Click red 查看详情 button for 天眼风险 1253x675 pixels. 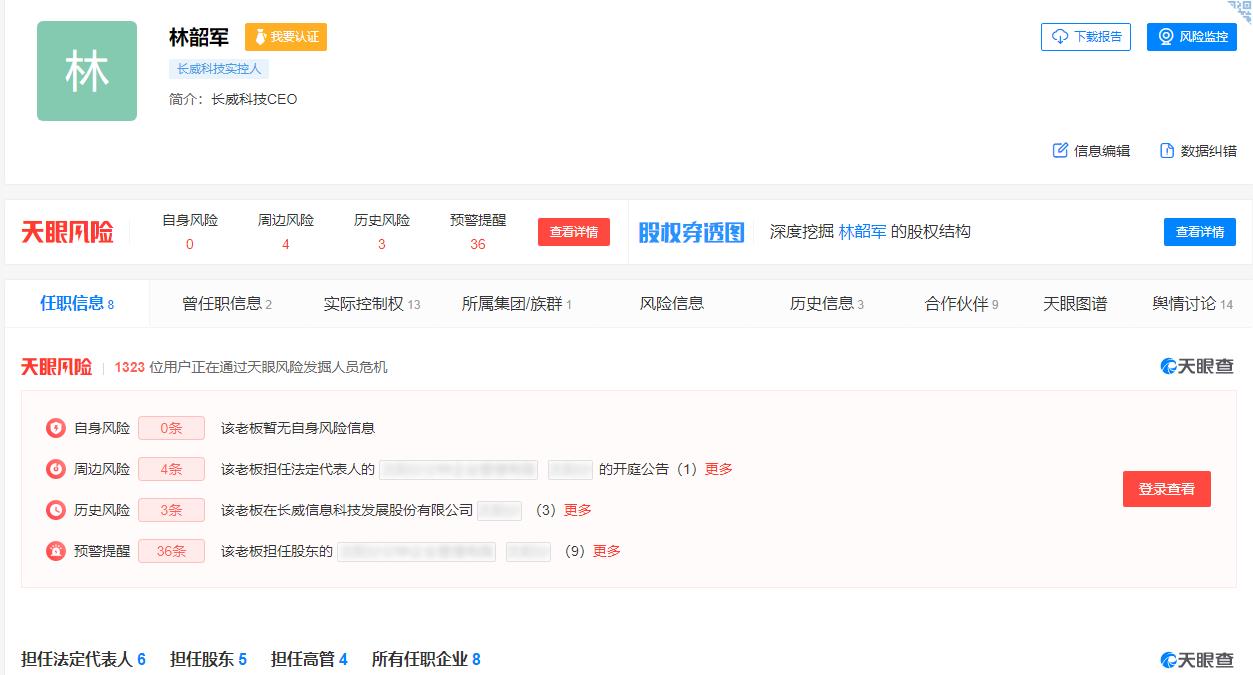click(574, 232)
